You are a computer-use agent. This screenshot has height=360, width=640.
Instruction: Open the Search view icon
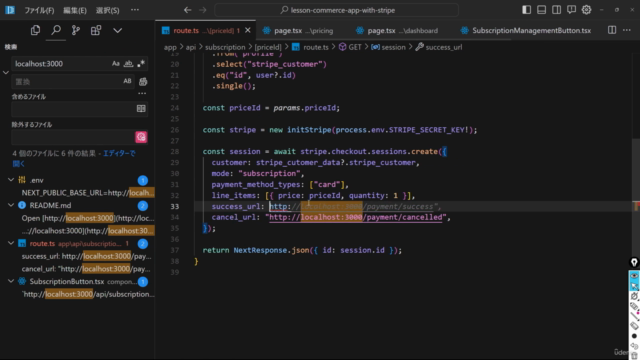(x=56, y=30)
